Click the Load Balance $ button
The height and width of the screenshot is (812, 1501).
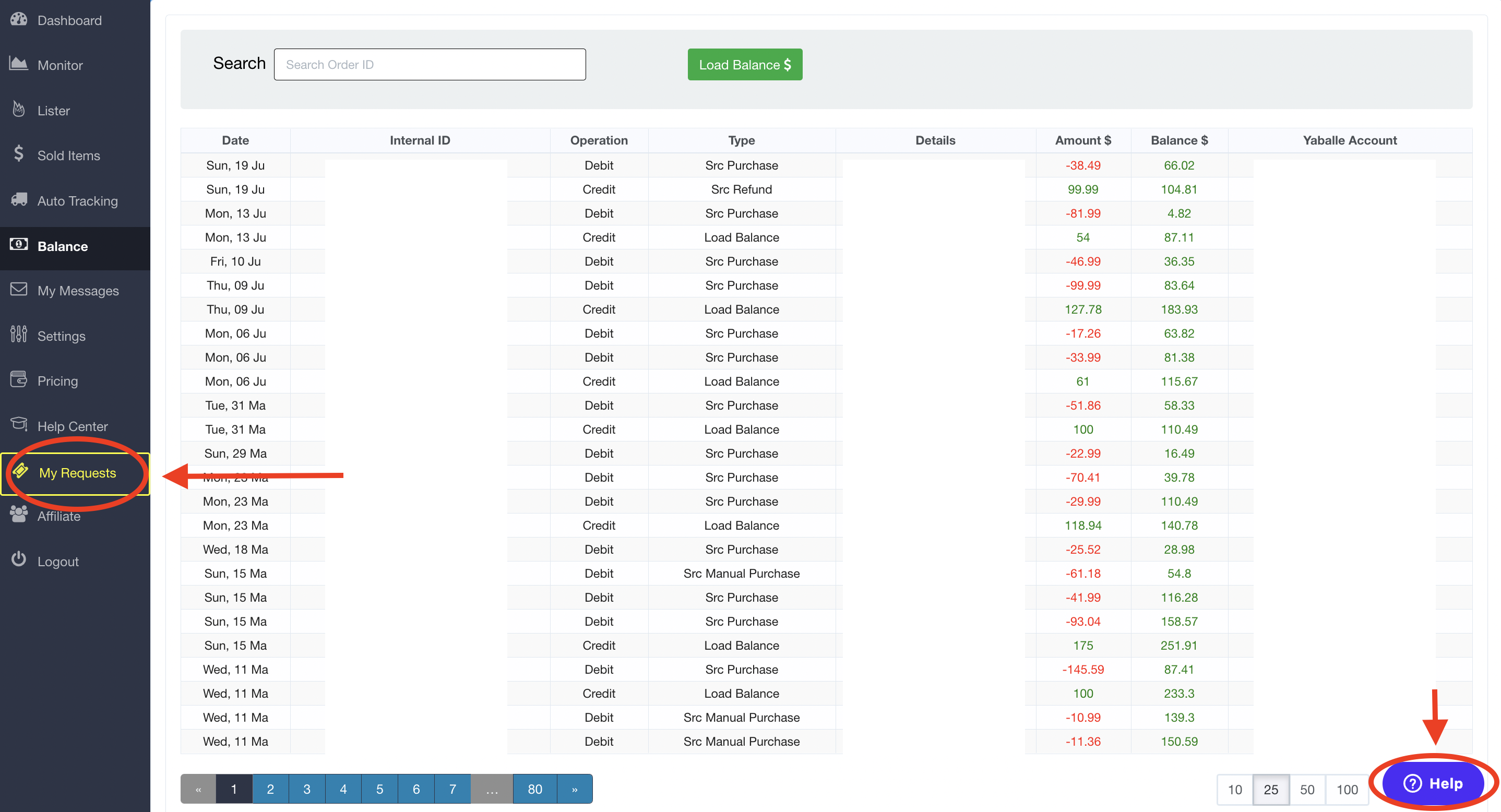745,65
